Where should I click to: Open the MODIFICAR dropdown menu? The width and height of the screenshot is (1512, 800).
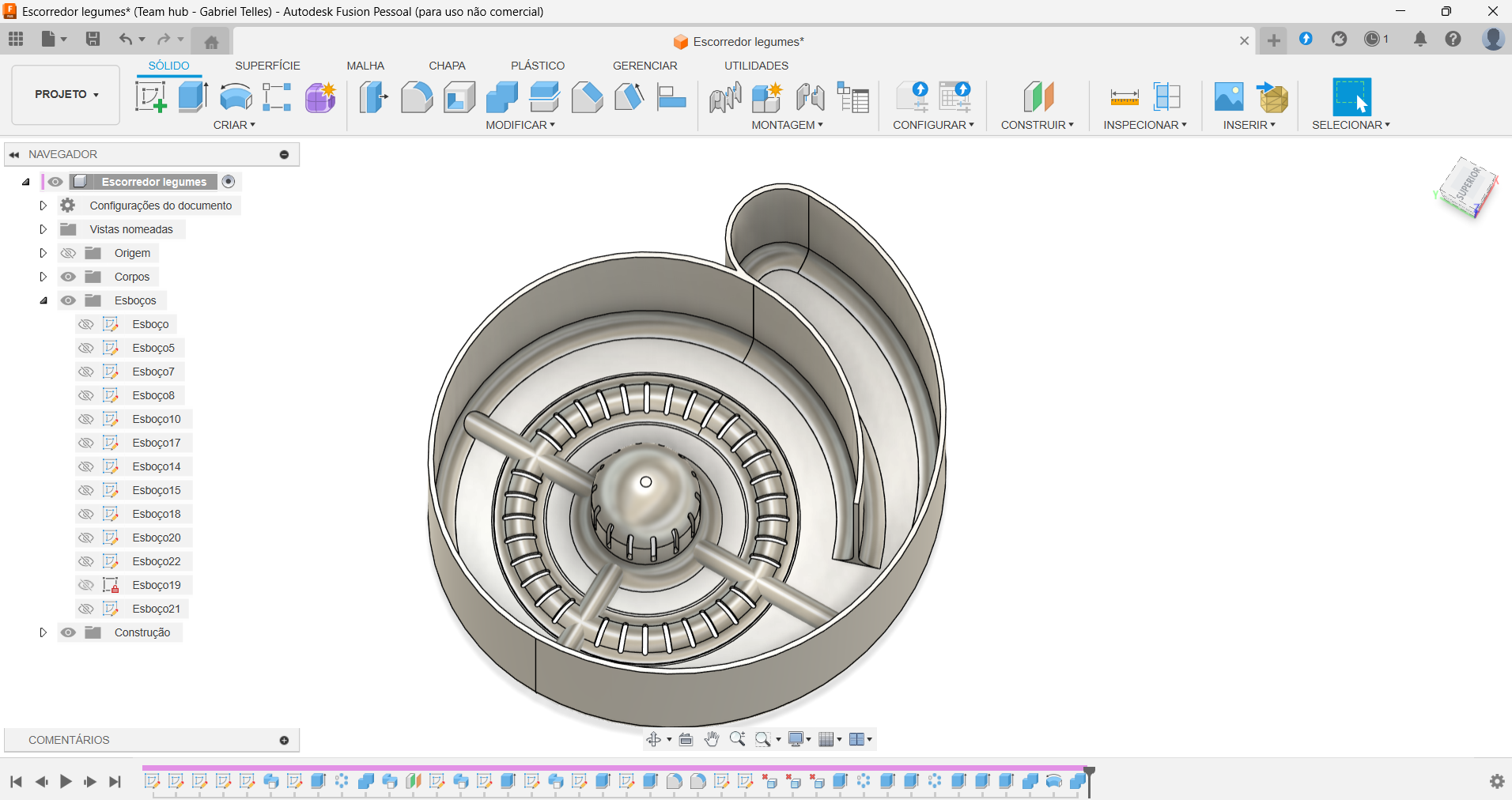pyautogui.click(x=520, y=125)
